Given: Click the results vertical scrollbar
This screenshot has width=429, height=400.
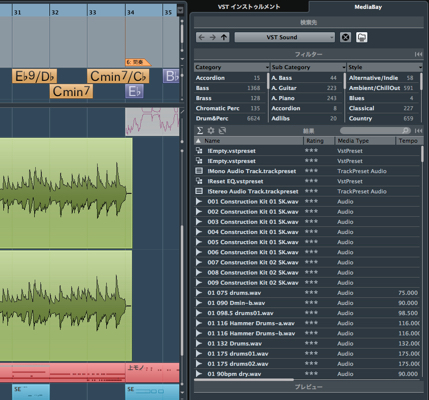Looking at the screenshot, I should tap(422, 154).
